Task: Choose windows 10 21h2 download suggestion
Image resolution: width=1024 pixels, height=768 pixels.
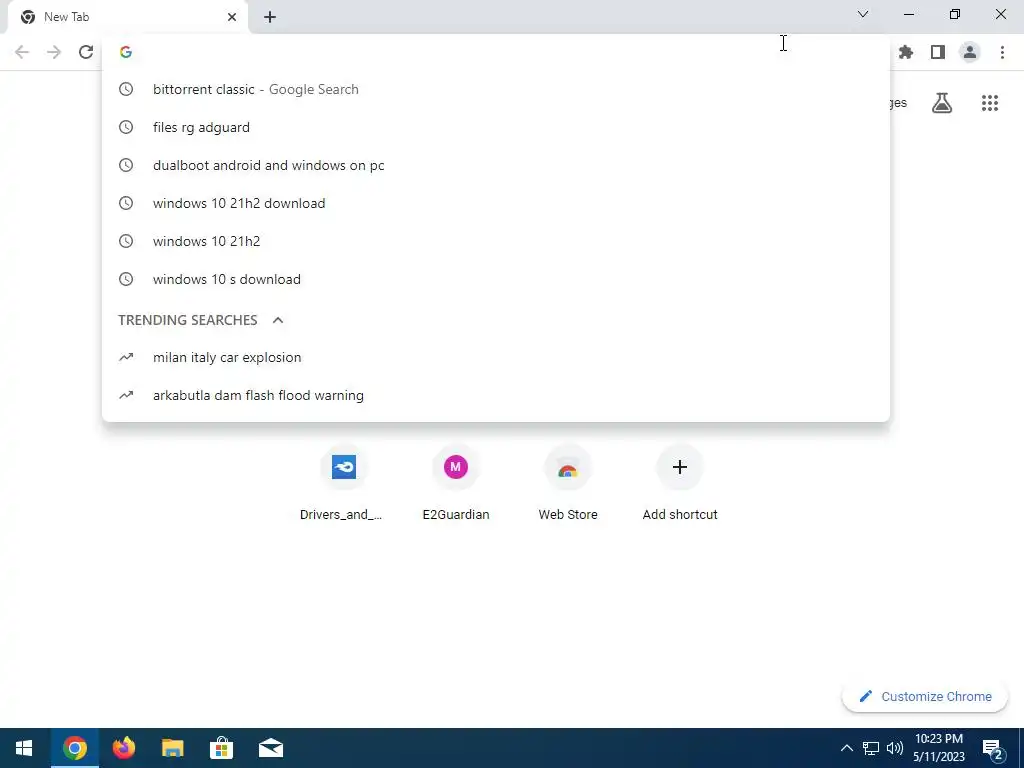Action: pyautogui.click(x=496, y=203)
